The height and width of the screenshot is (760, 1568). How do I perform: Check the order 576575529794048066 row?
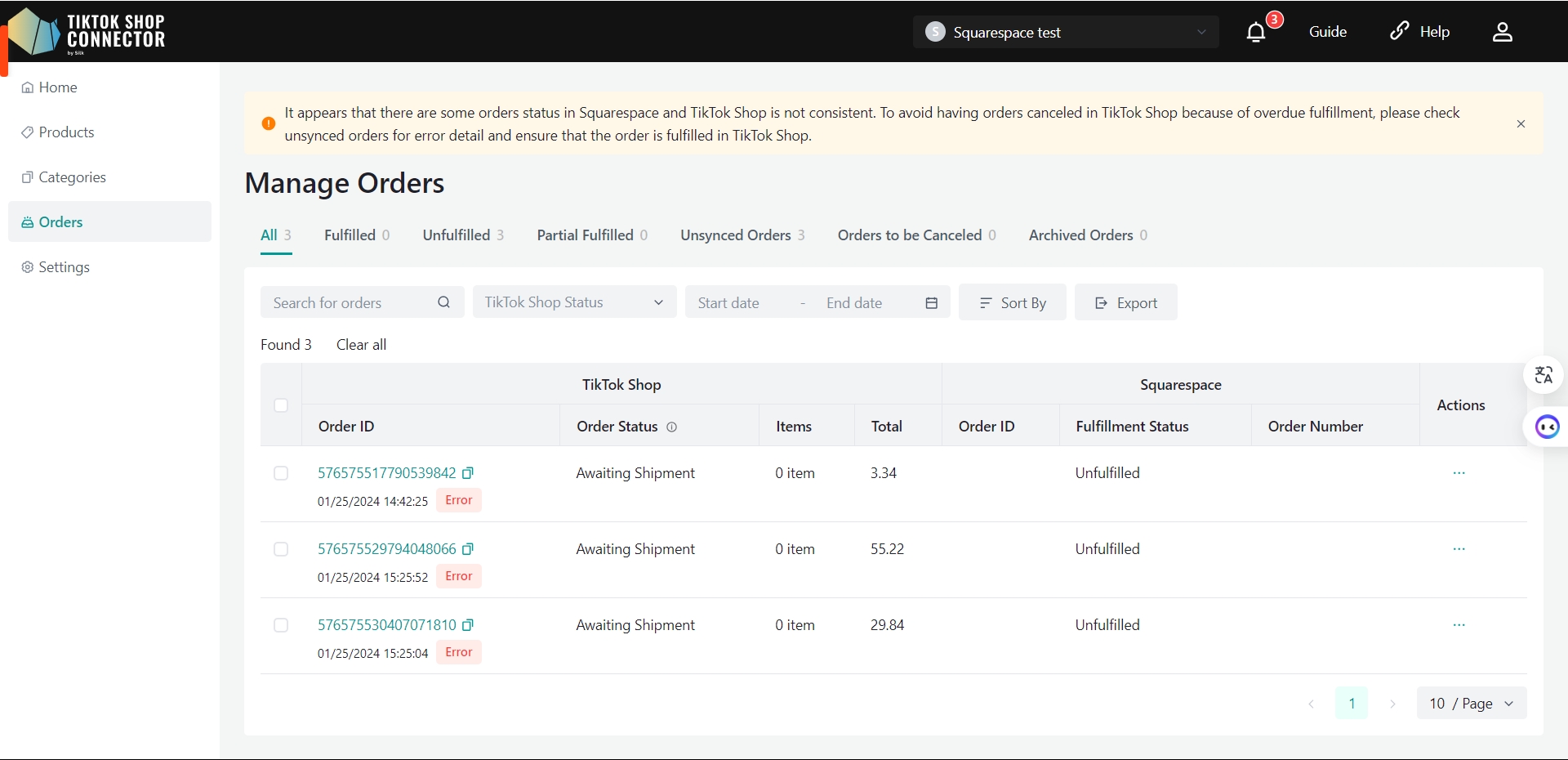coord(281,549)
